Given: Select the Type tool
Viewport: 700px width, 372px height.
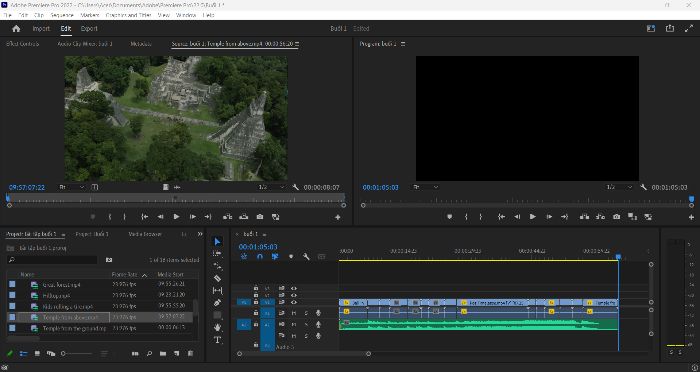Looking at the screenshot, I should 217,340.
